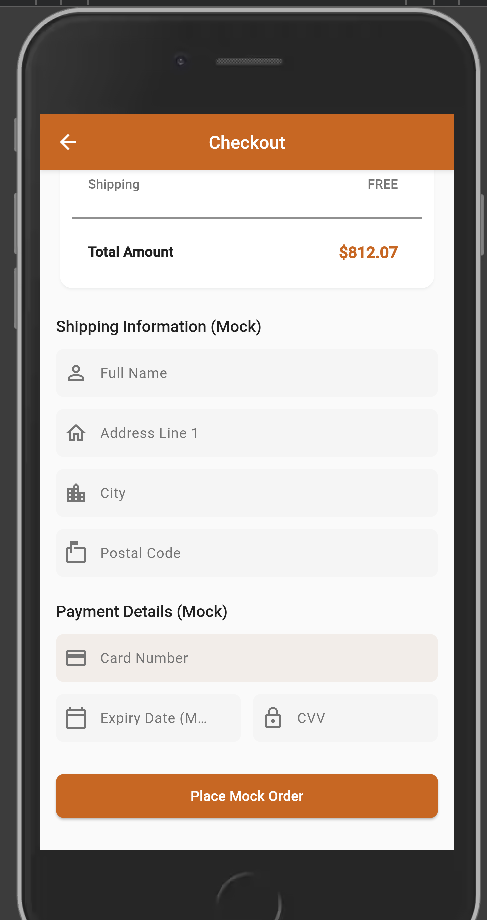Focus the Full Name input field

coord(247,373)
